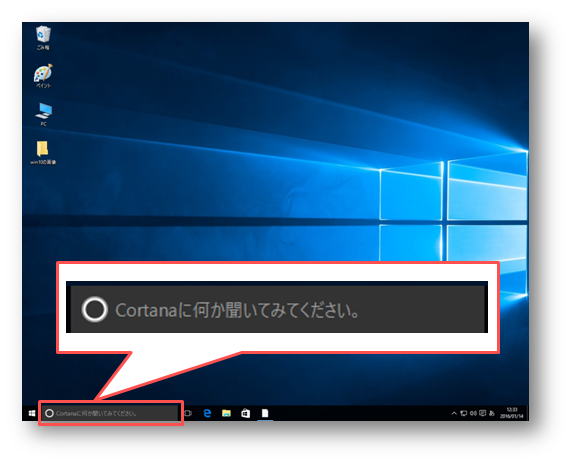Click the enlarged Cortana circle in the callout
The height and width of the screenshot is (463, 571).
pos(95,309)
